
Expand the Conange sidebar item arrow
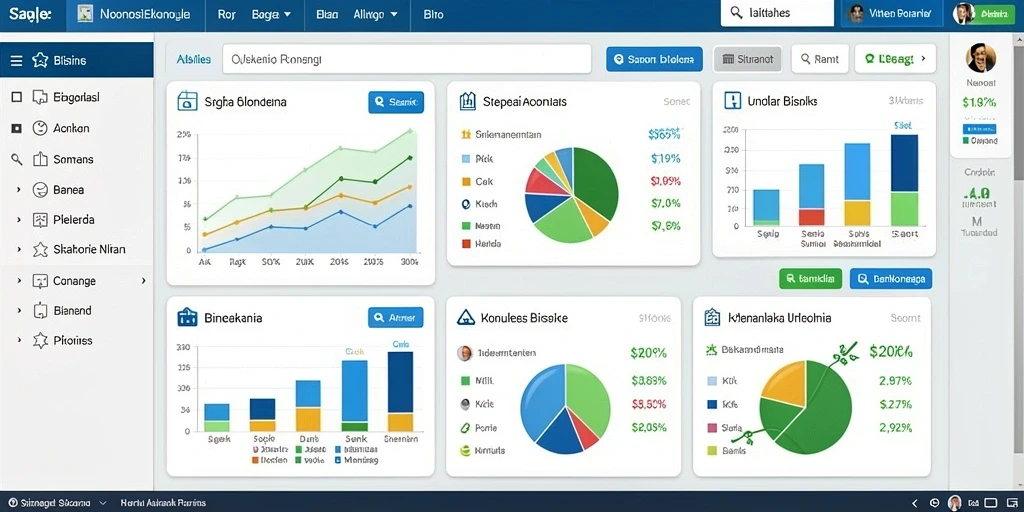(143, 281)
